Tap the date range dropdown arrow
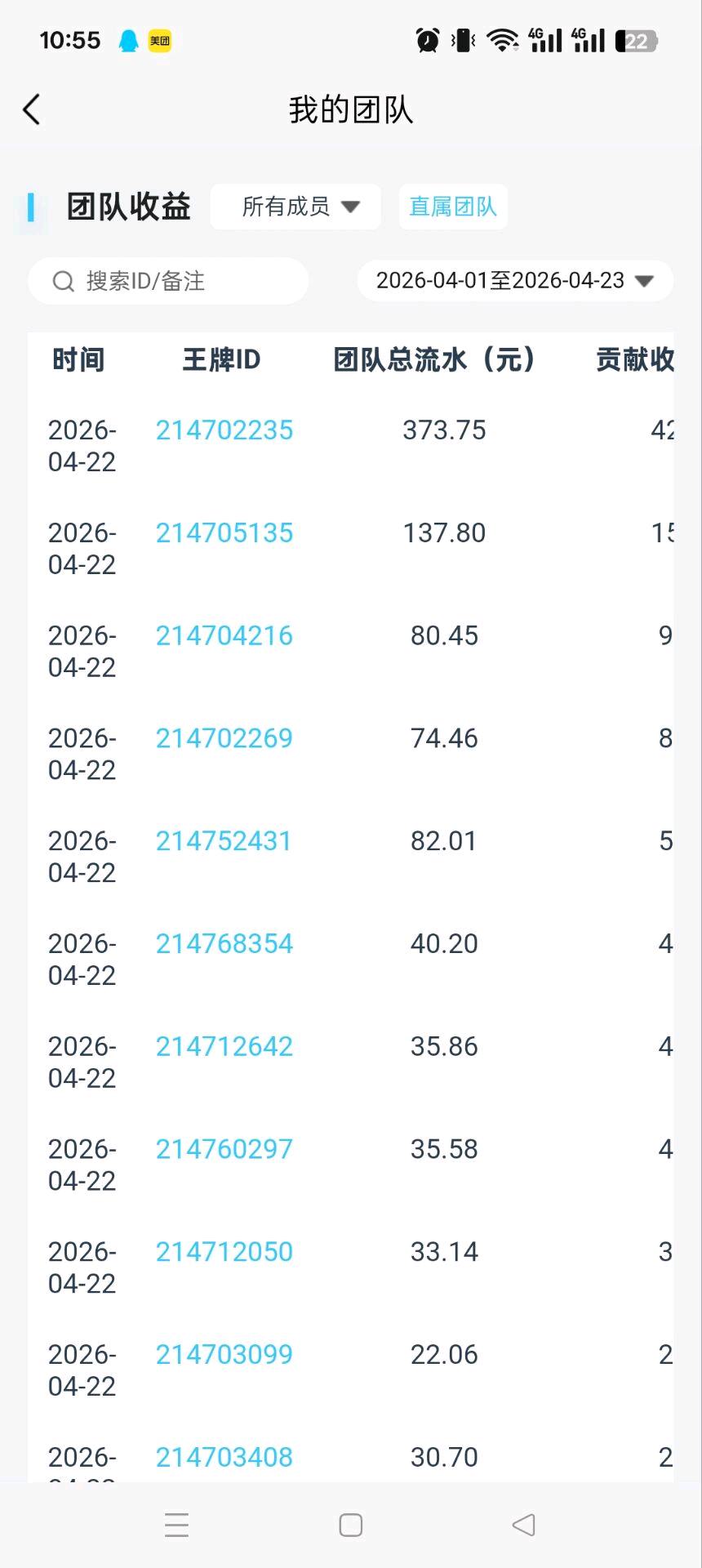The image size is (702, 1568). click(x=645, y=281)
